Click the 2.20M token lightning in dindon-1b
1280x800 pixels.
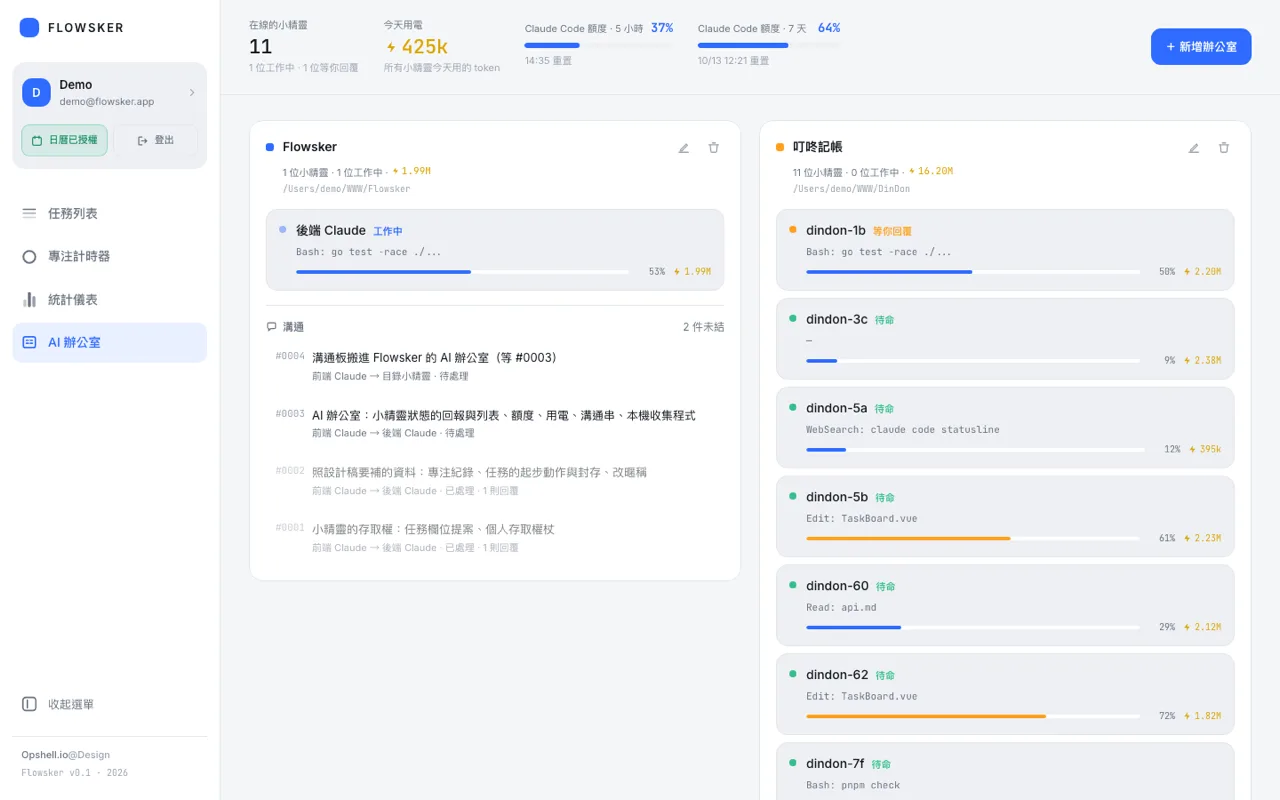[1187, 271]
